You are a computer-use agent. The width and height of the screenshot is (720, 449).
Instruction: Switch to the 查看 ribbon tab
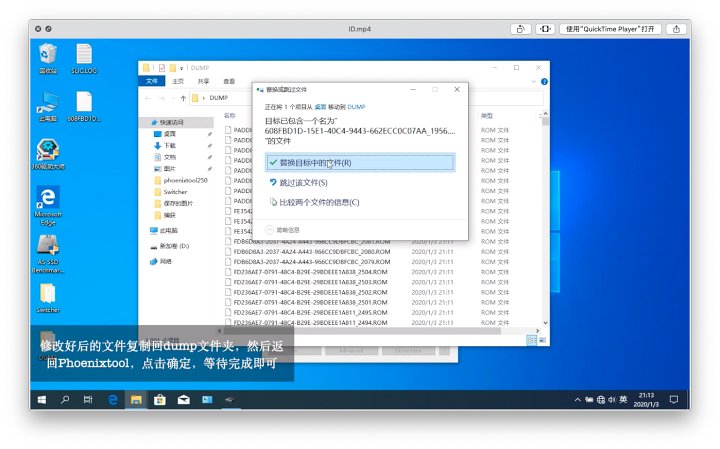point(229,81)
